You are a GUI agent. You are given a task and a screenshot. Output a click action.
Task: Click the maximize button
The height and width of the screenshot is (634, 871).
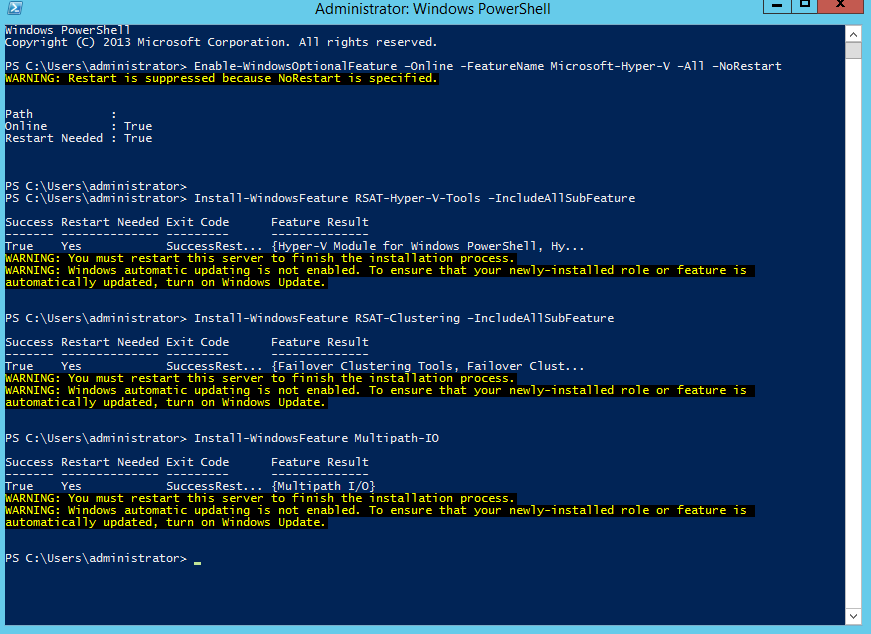click(806, 9)
